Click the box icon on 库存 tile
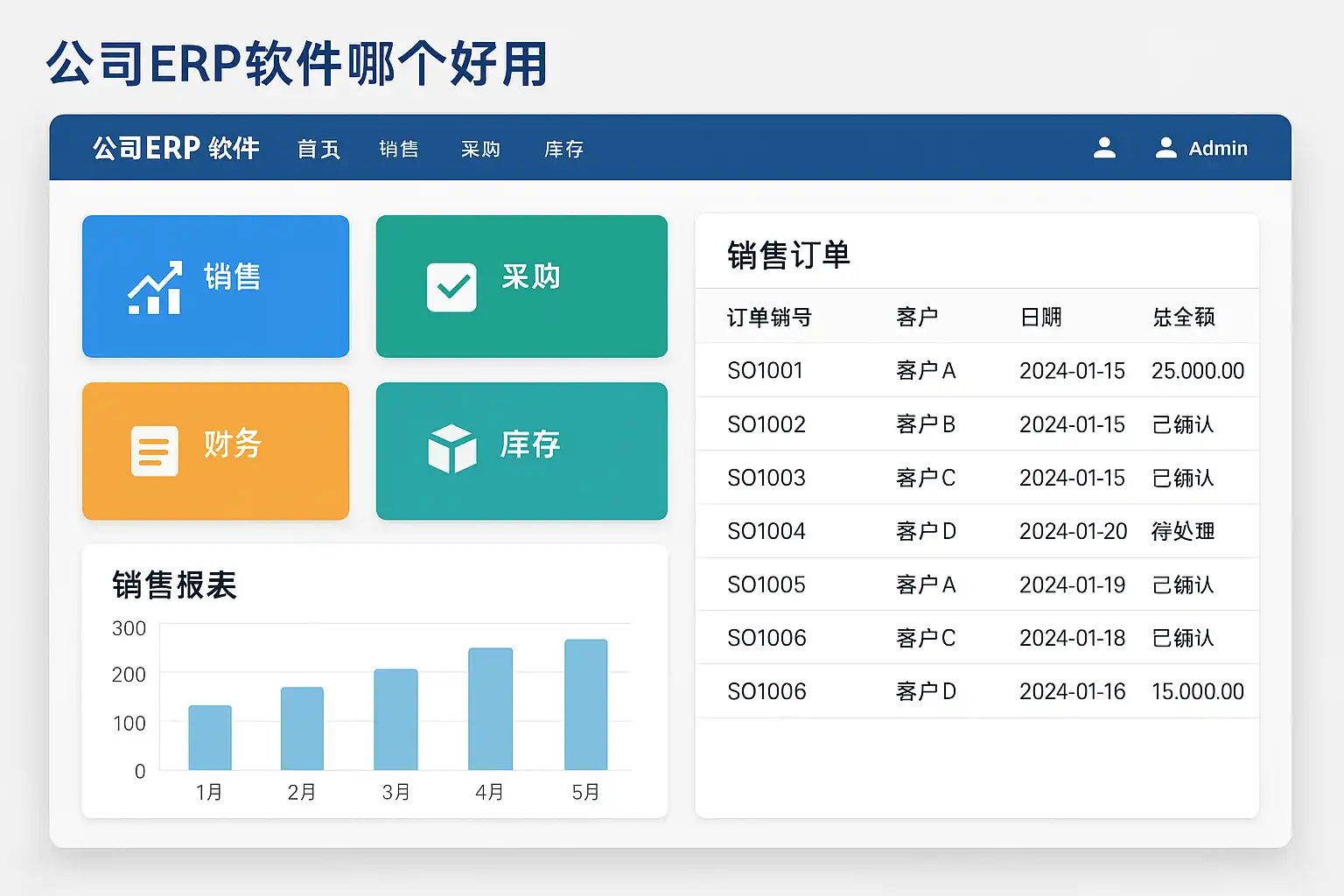The height and width of the screenshot is (896, 1344). pos(451,448)
